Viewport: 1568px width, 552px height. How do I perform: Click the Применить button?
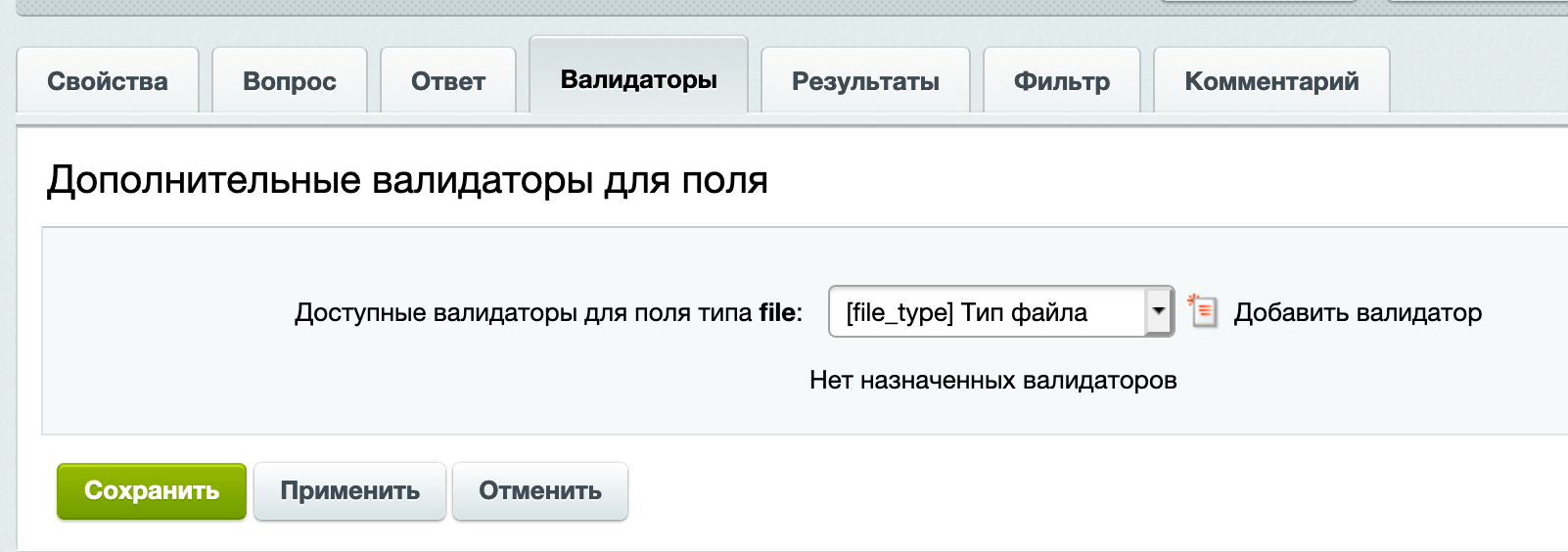(x=349, y=490)
